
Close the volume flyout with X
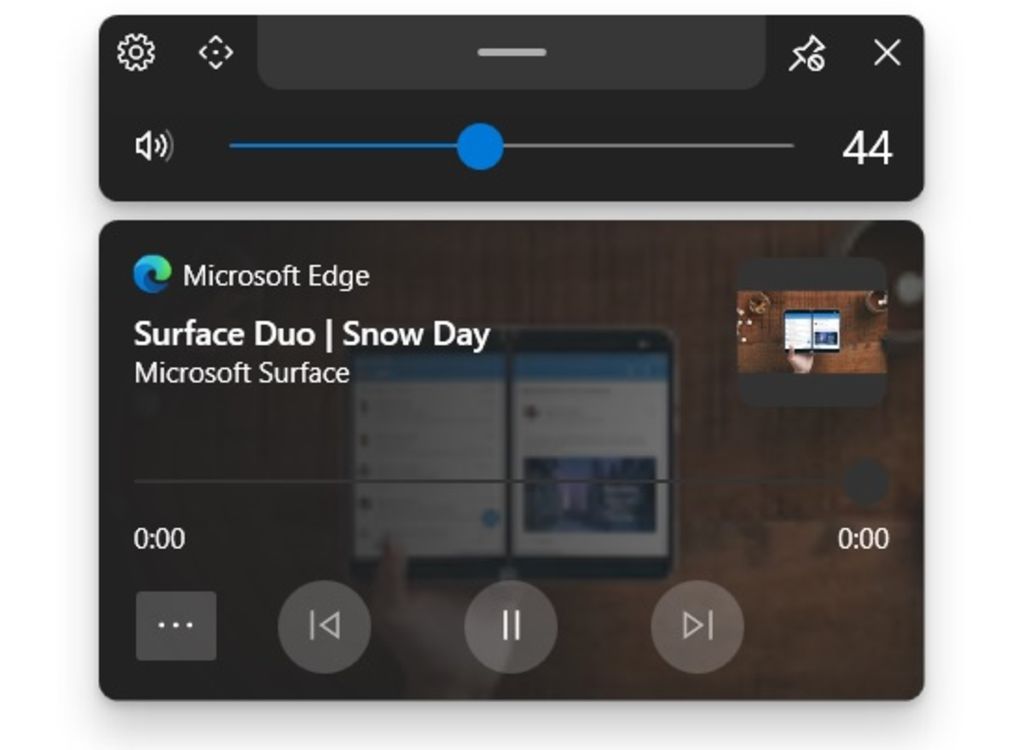point(887,53)
